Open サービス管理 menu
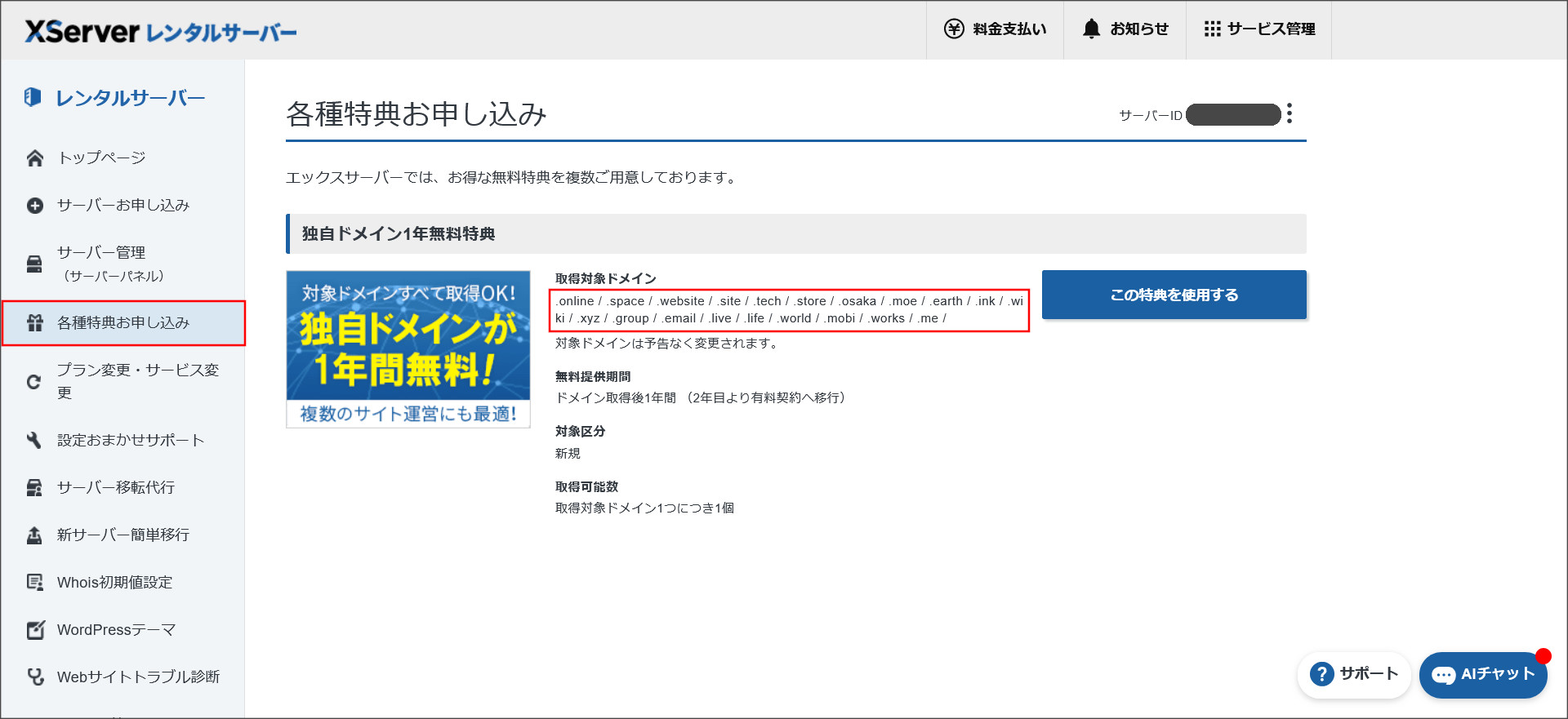Image resolution: width=1568 pixels, height=719 pixels. (x=1258, y=29)
